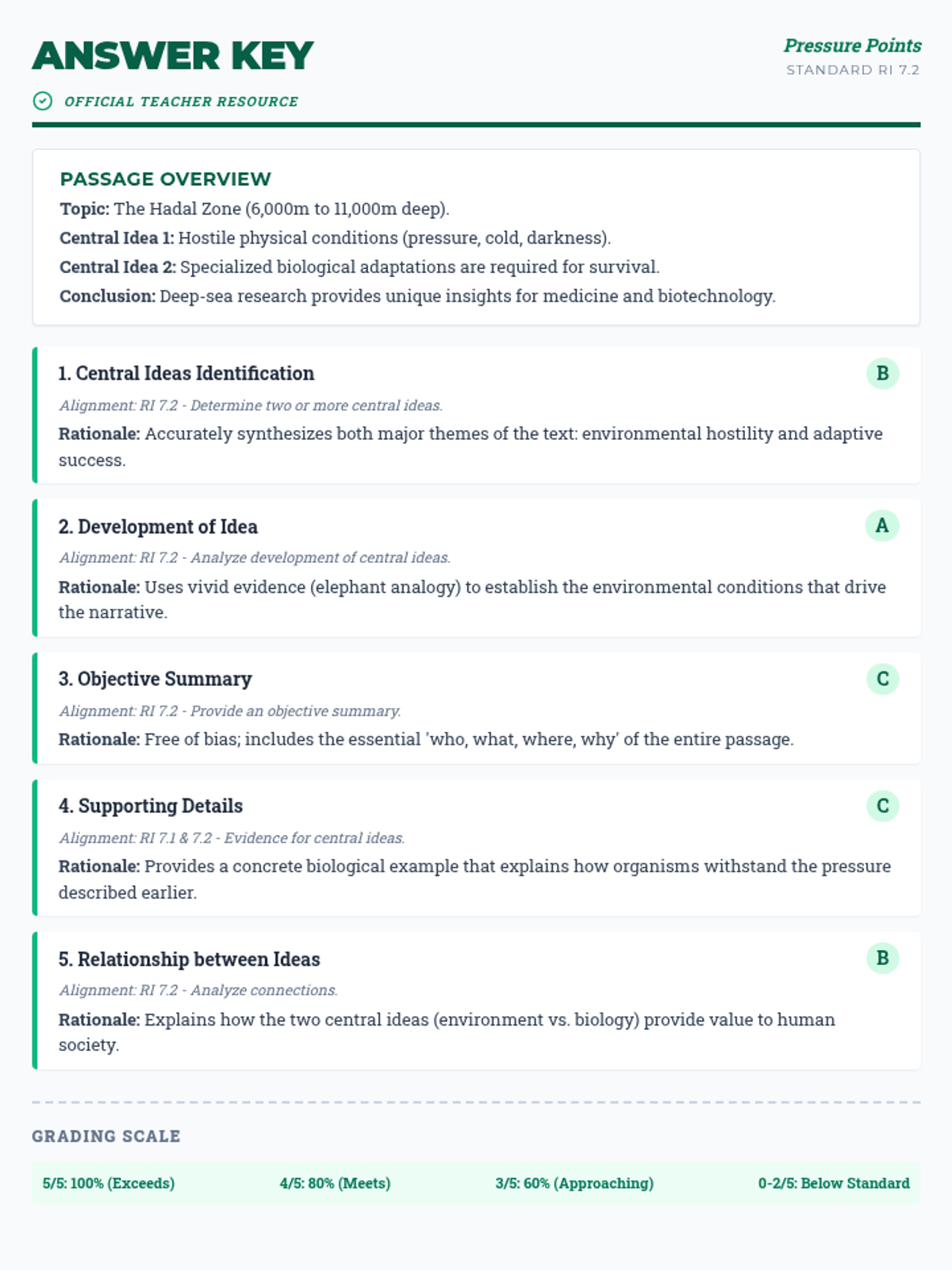Viewport: 952px width, 1270px height.
Task: Click the B answer badge for question 1
Action: coord(882,373)
